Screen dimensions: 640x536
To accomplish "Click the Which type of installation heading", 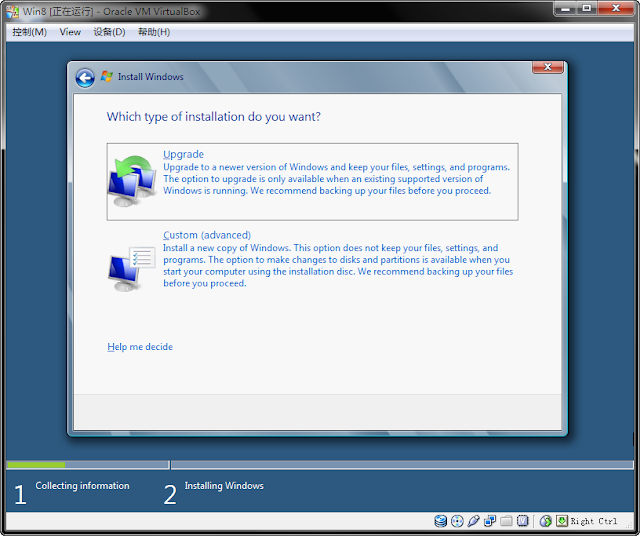I will [213, 117].
